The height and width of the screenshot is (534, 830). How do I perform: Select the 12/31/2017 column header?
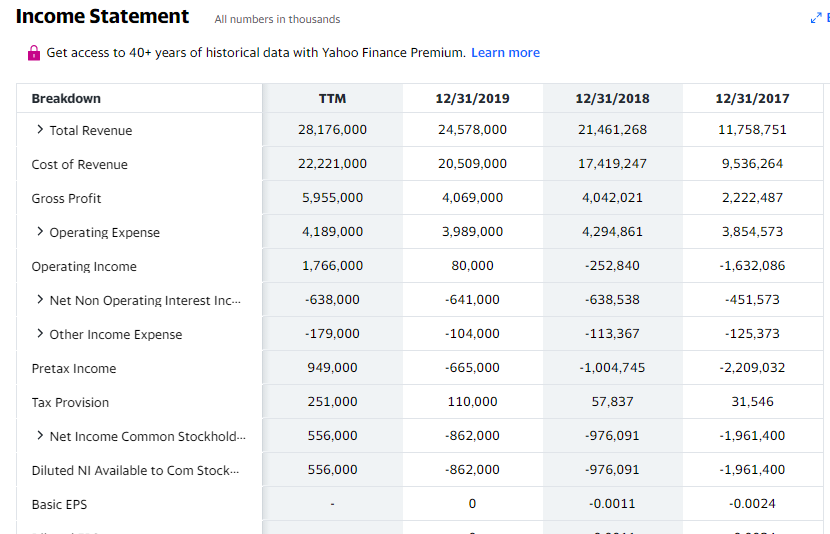point(752,98)
